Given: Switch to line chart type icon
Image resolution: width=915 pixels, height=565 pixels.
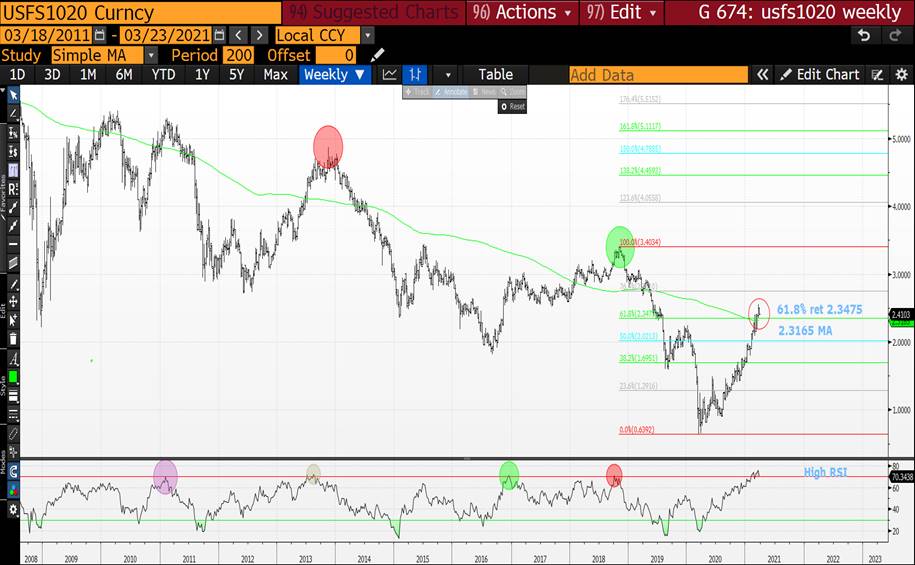Looking at the screenshot, I should [x=389, y=75].
